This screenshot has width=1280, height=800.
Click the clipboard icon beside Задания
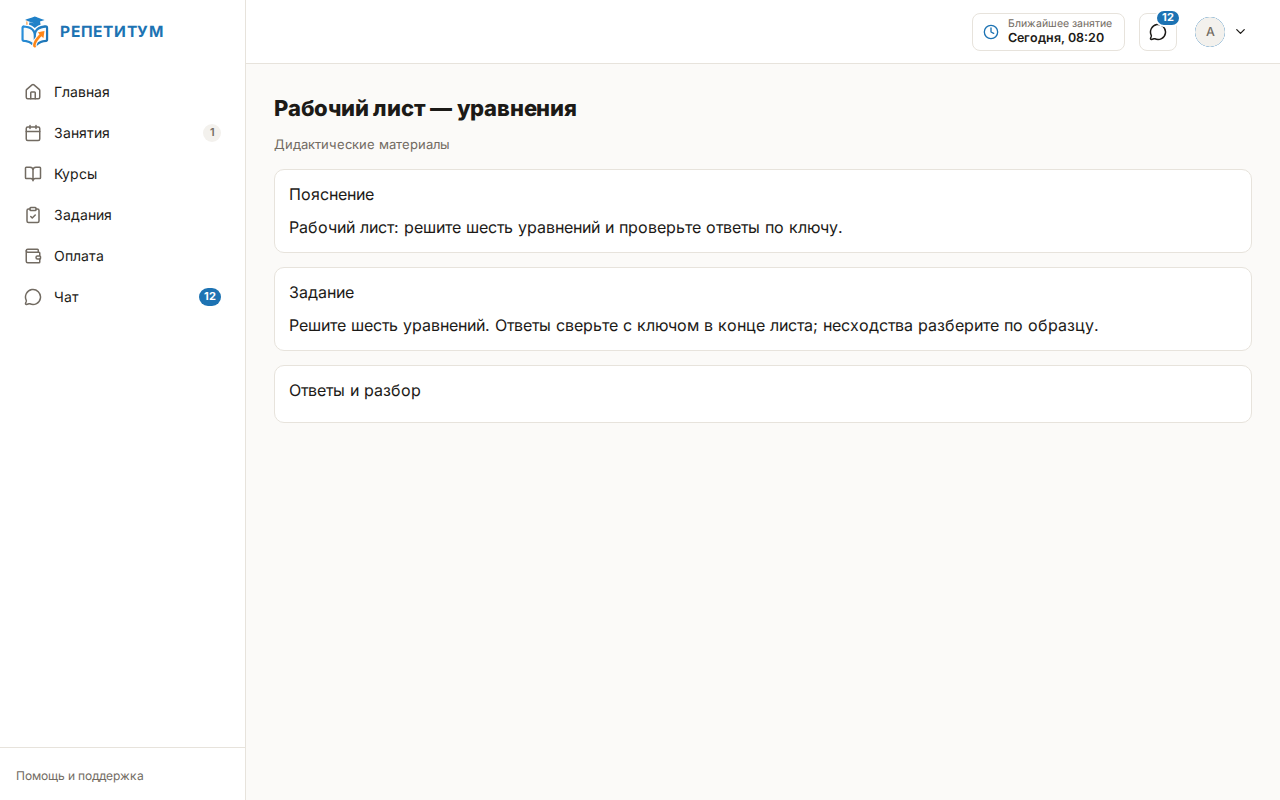(x=33, y=215)
